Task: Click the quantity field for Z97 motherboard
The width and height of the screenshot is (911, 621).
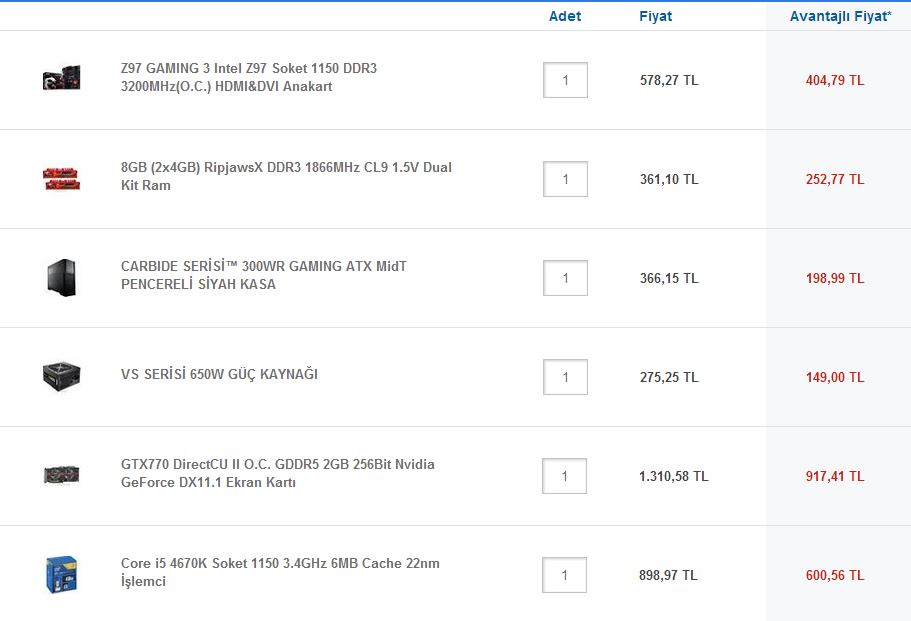Action: click(565, 80)
